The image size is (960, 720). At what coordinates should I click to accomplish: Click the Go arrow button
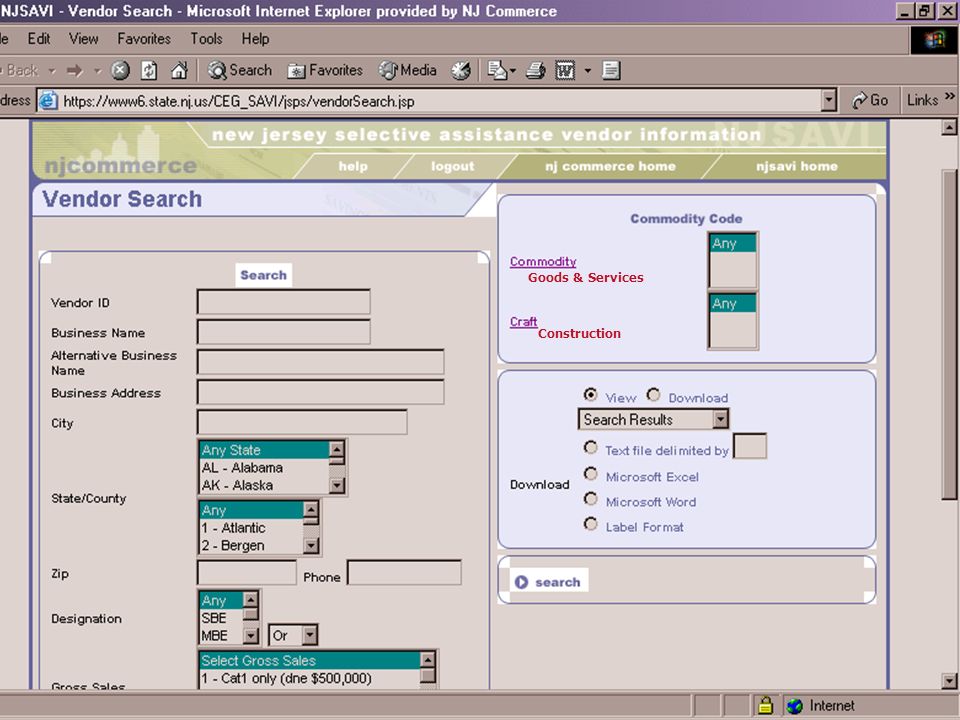coord(870,100)
